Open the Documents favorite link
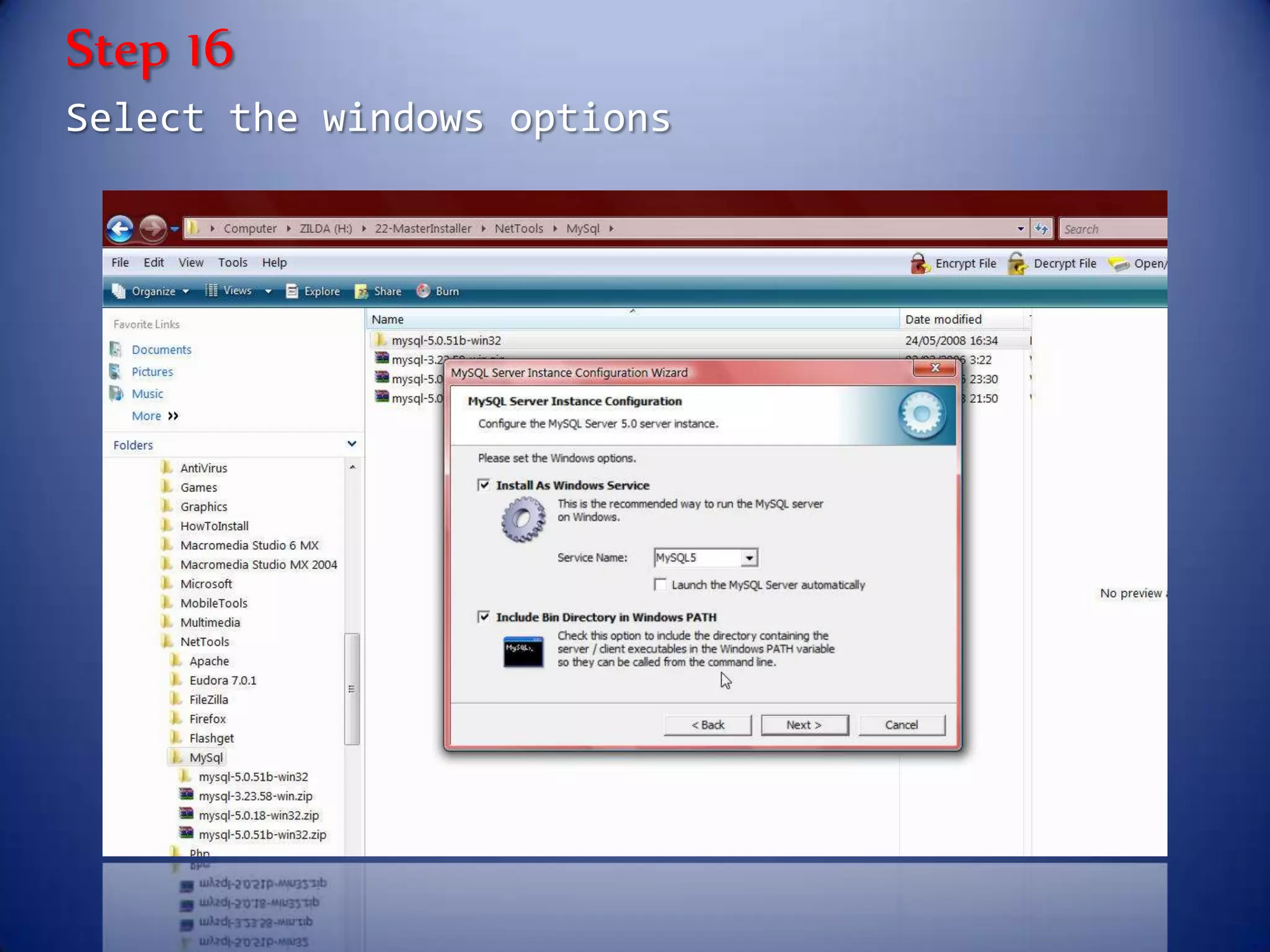Screen dimensions: 1270x952 (161, 350)
